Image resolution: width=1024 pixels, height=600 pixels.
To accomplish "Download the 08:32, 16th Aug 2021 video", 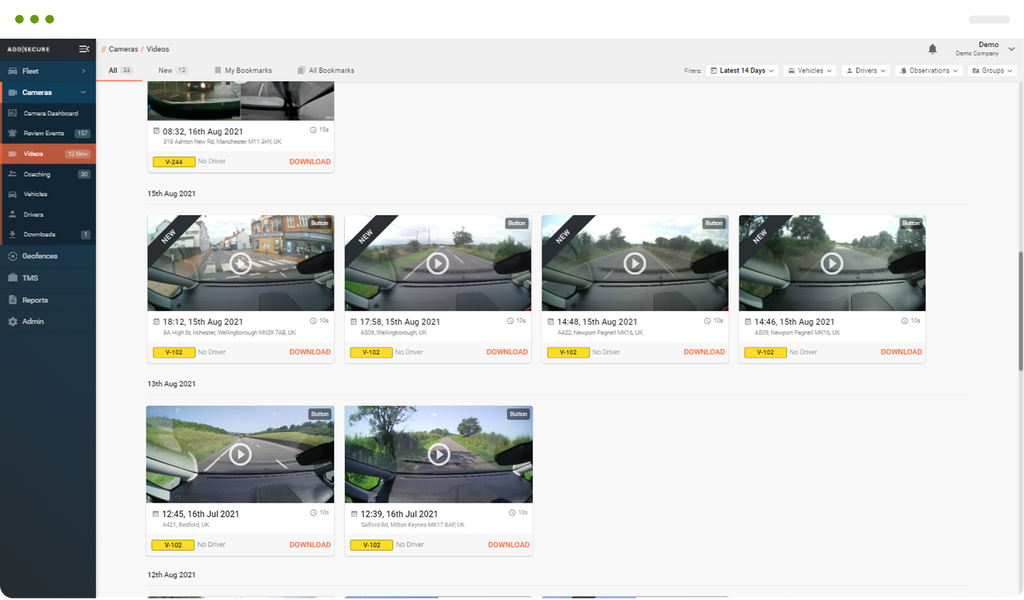I will (x=310, y=161).
